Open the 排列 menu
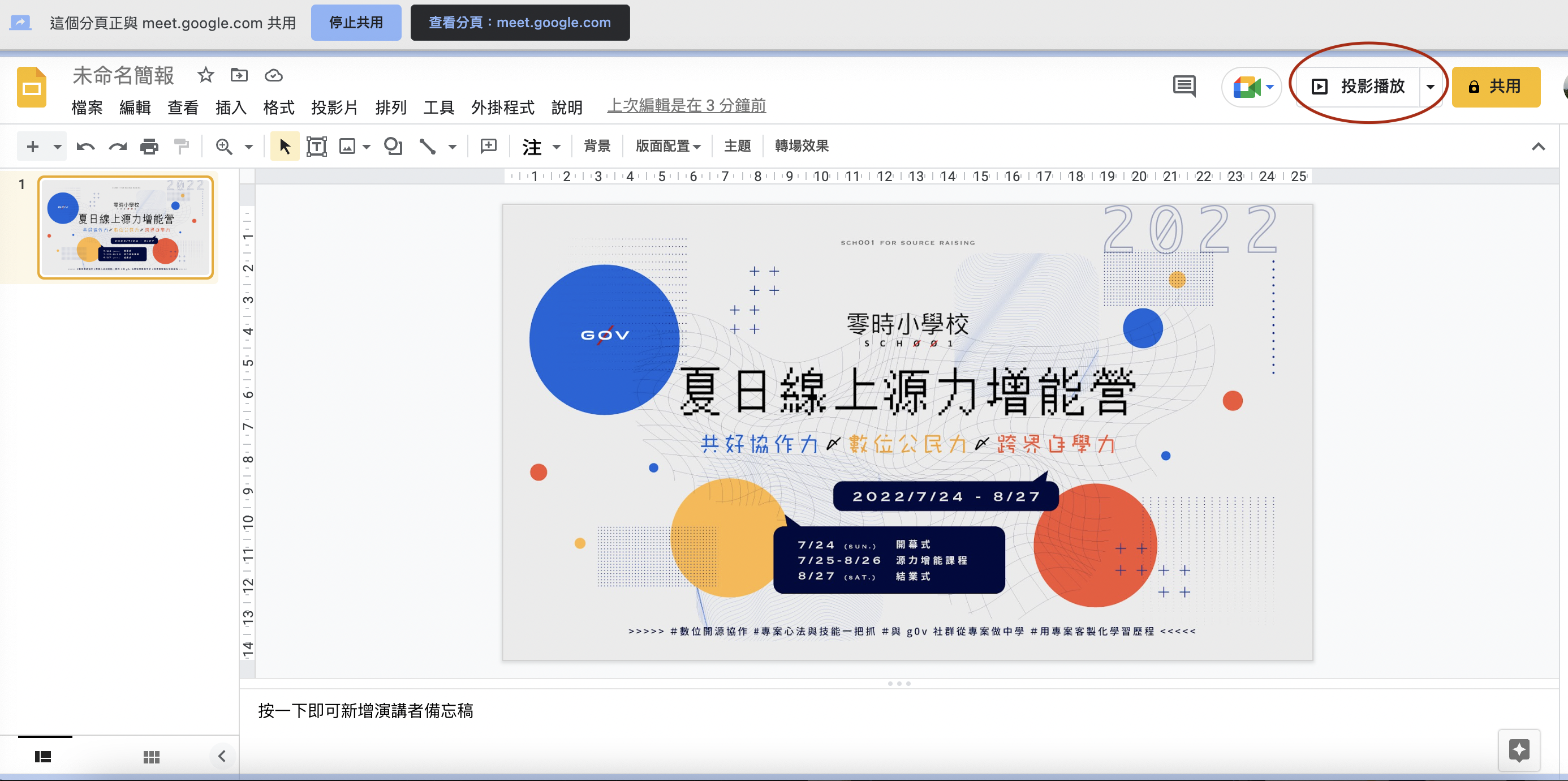Image resolution: width=1568 pixels, height=781 pixels. coord(391,107)
